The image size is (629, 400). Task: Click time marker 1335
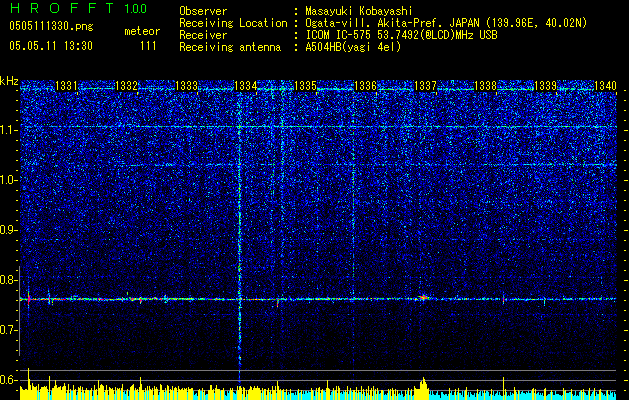click(x=306, y=85)
